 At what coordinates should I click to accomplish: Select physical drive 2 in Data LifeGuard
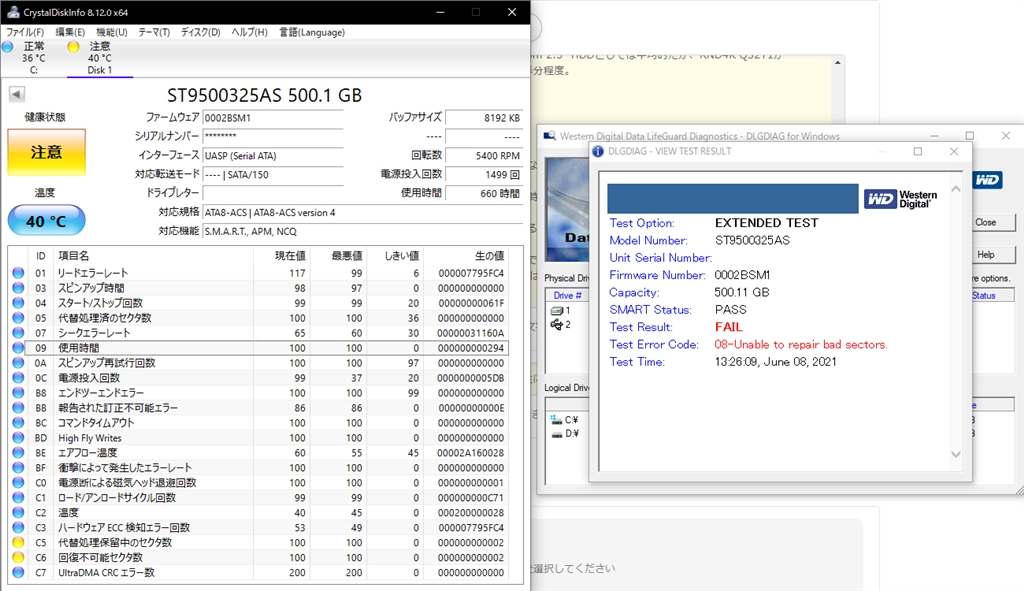coord(561,325)
